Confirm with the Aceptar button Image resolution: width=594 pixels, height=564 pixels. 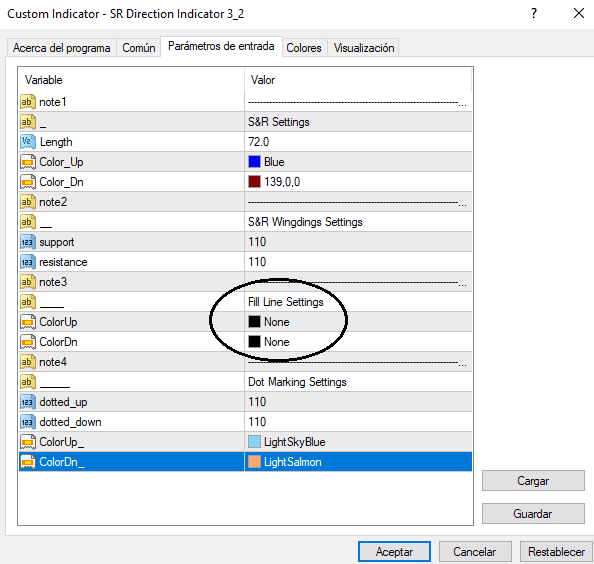[x=394, y=552]
